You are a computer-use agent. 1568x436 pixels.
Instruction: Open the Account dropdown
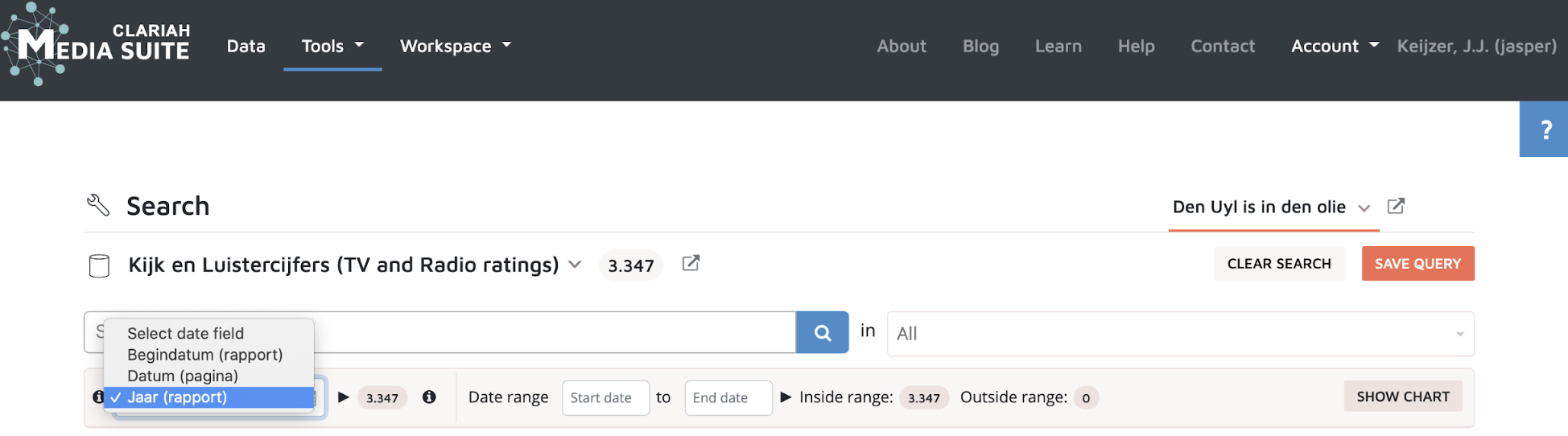point(1334,46)
